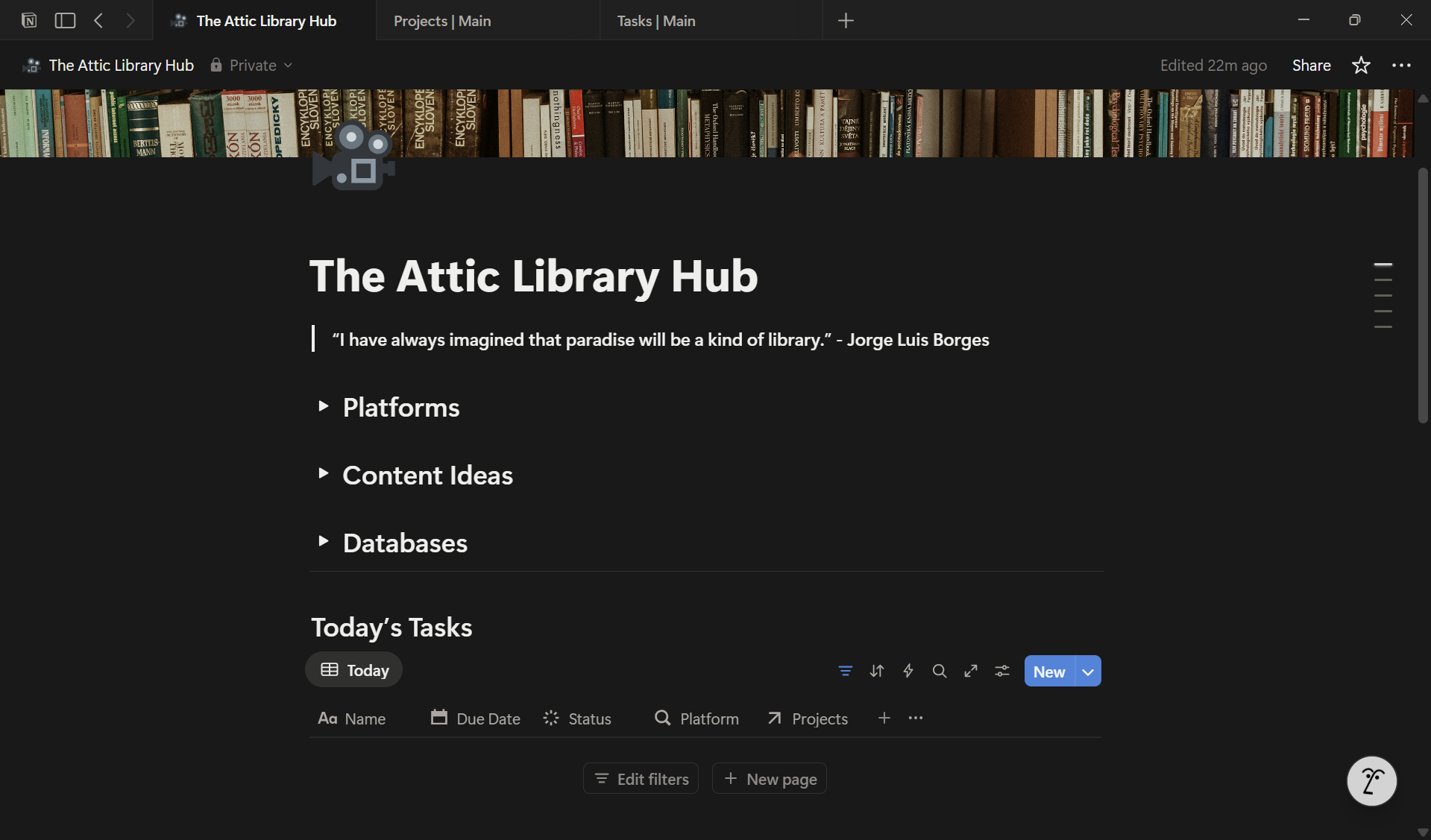
Task: Open database full page with expand arrows
Action: tap(970, 671)
